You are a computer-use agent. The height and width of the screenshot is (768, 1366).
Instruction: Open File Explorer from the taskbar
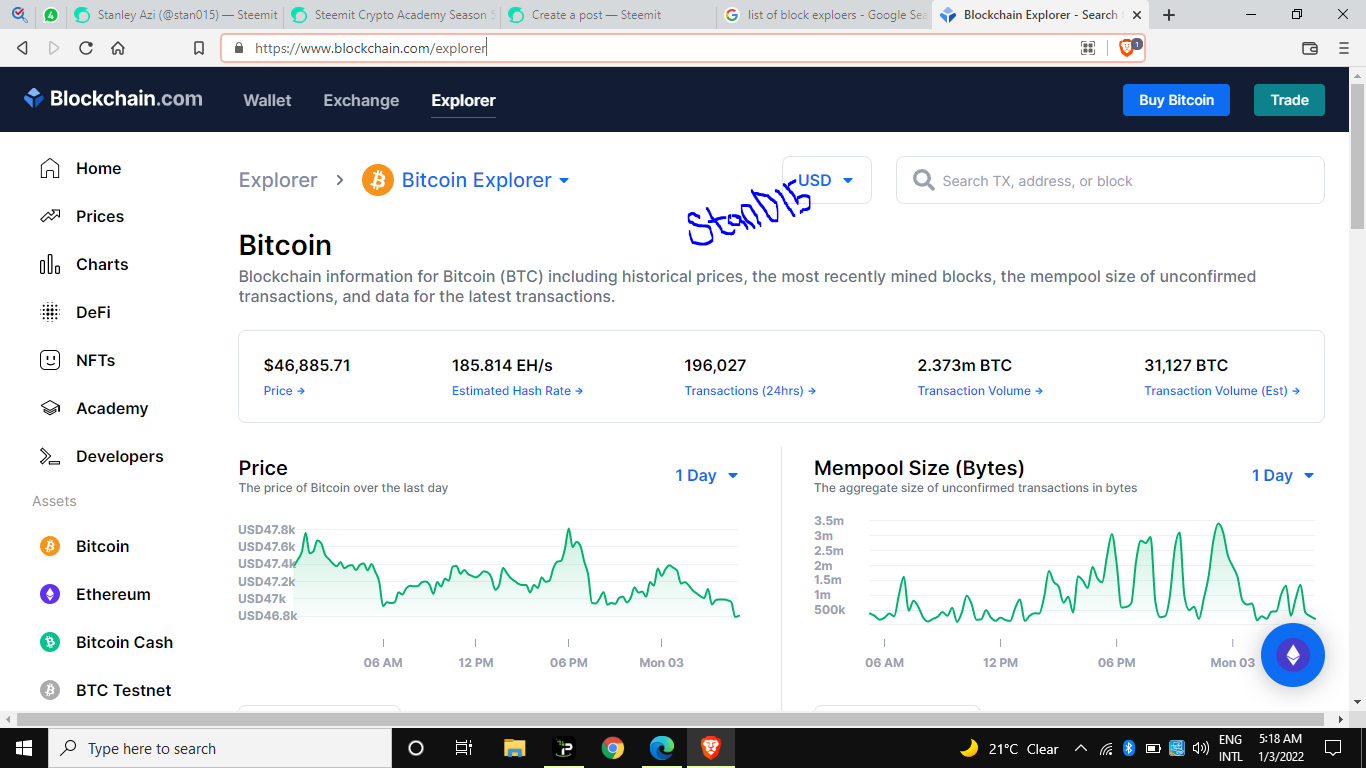click(514, 748)
